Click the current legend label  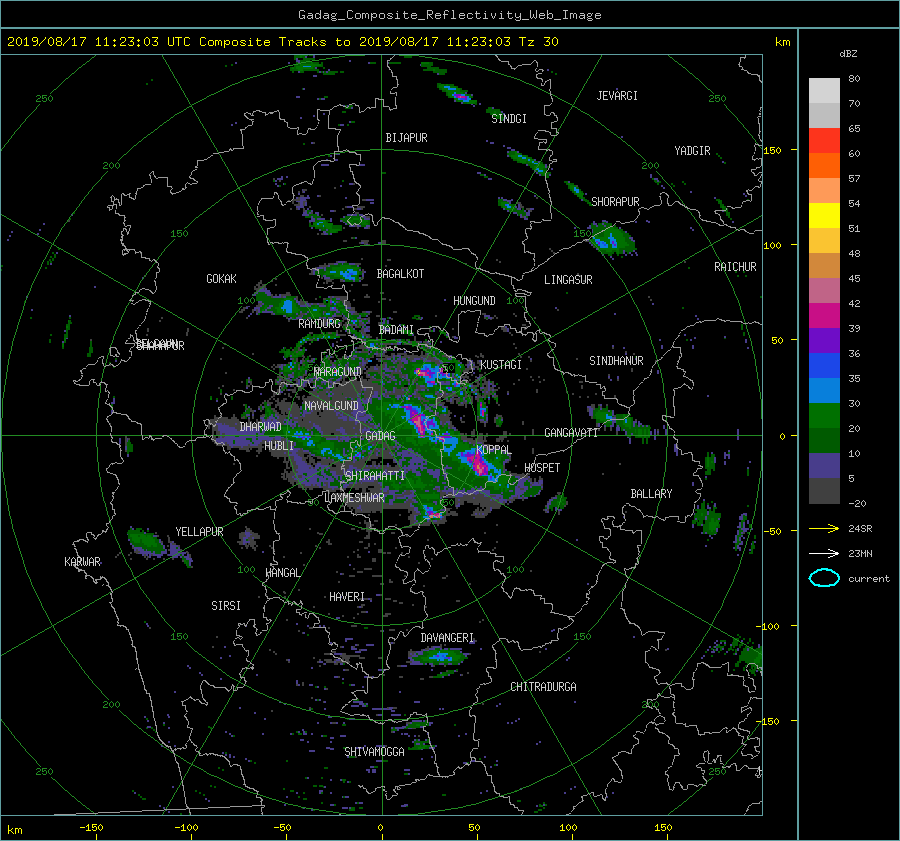click(869, 579)
